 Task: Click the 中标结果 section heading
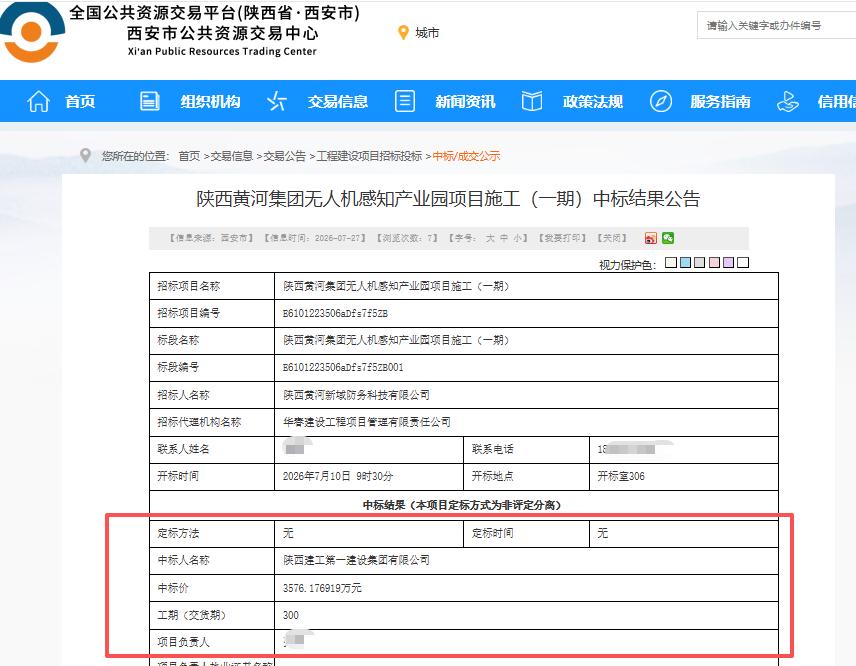(x=462, y=505)
